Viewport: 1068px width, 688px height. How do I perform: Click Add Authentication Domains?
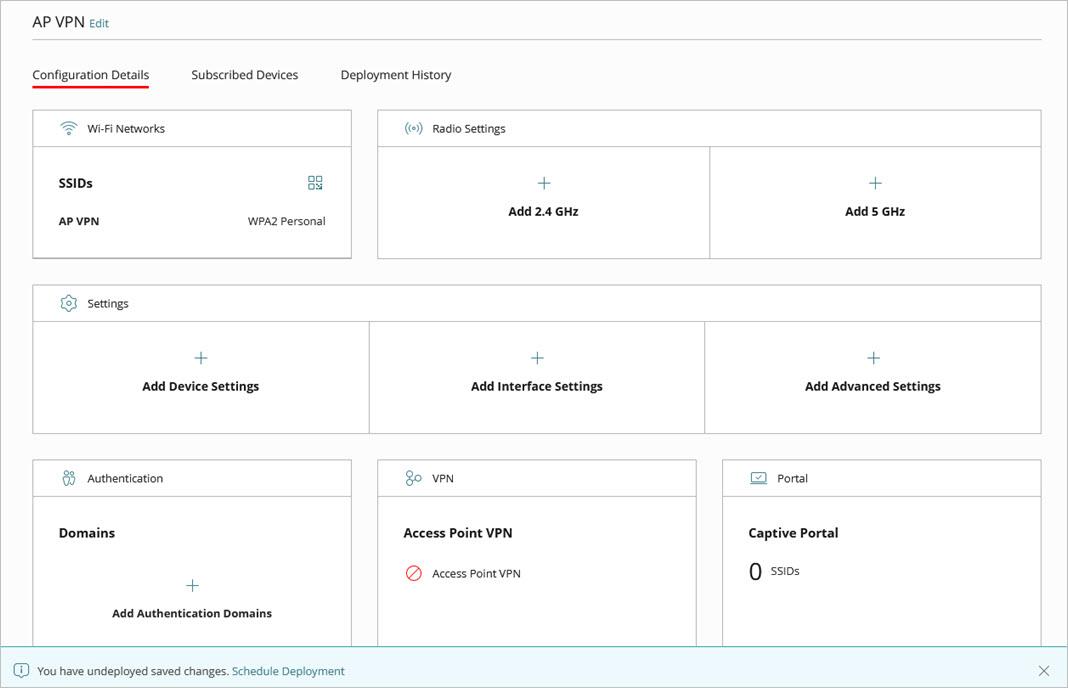[x=191, y=613]
